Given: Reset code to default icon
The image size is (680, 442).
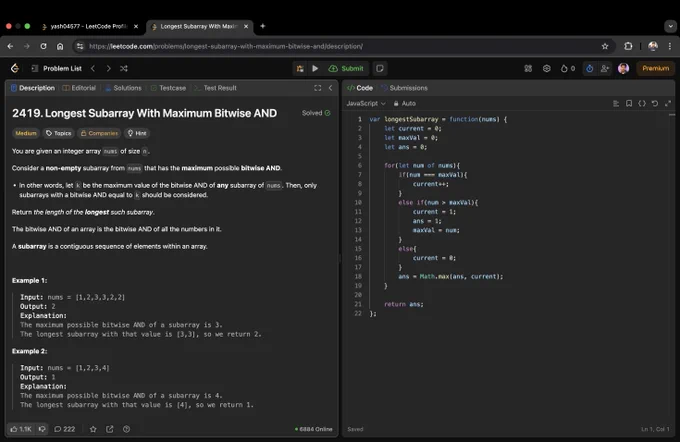Looking at the screenshot, I should coord(655,104).
